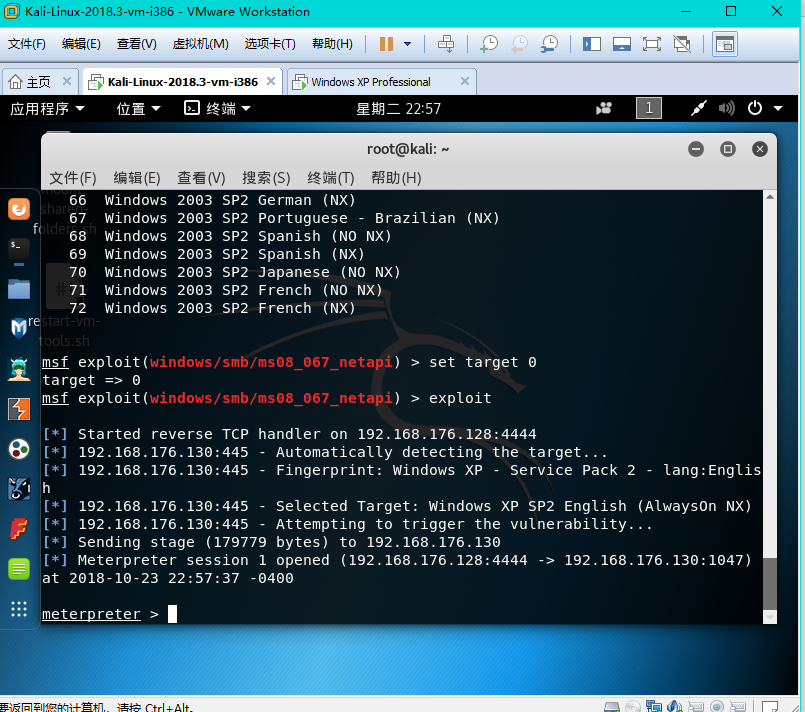Switch to Windows XP Professional tab
The height and width of the screenshot is (712, 805).
tap(371, 82)
